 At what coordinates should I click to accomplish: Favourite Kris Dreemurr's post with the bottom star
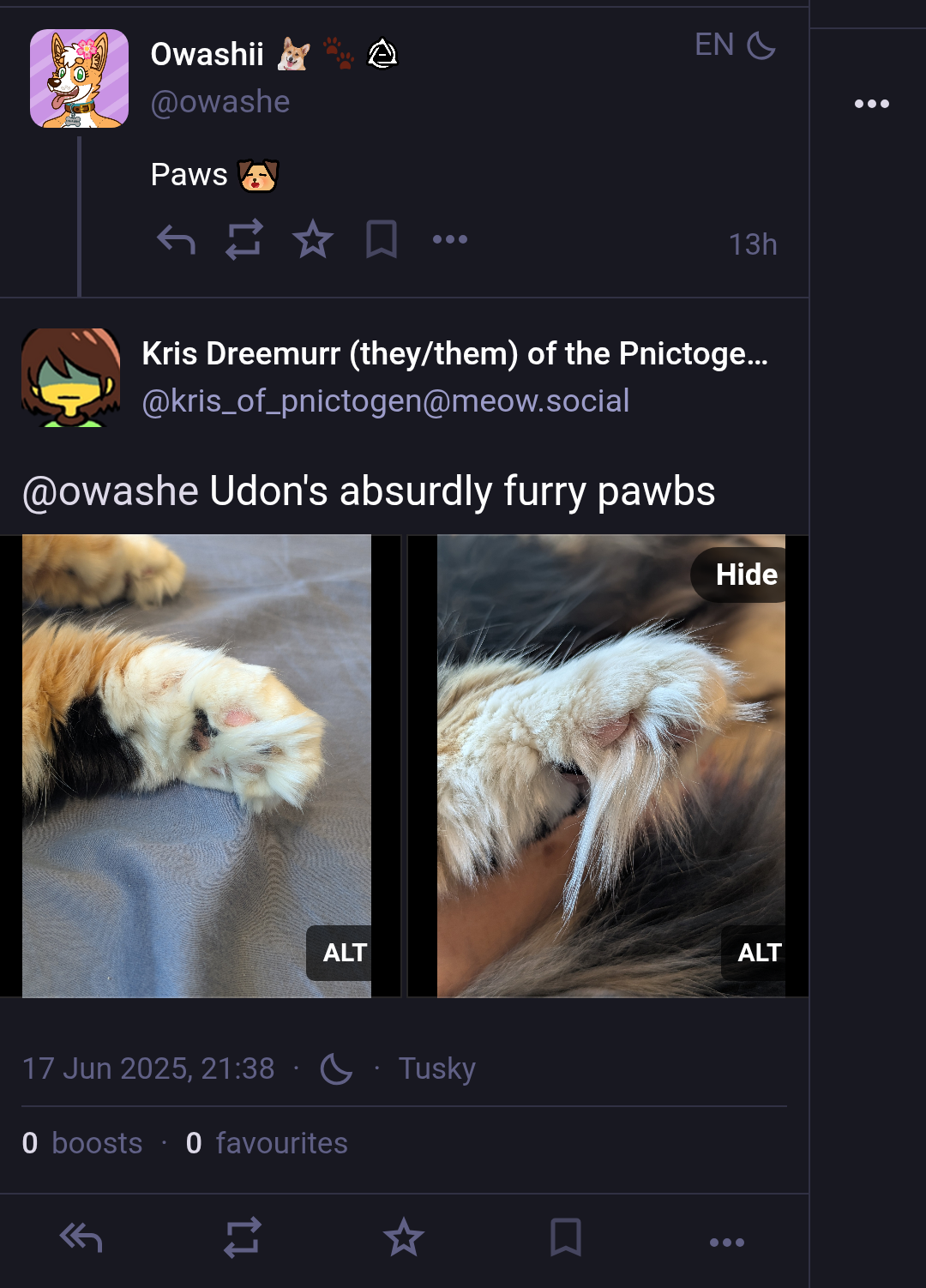point(404,1237)
